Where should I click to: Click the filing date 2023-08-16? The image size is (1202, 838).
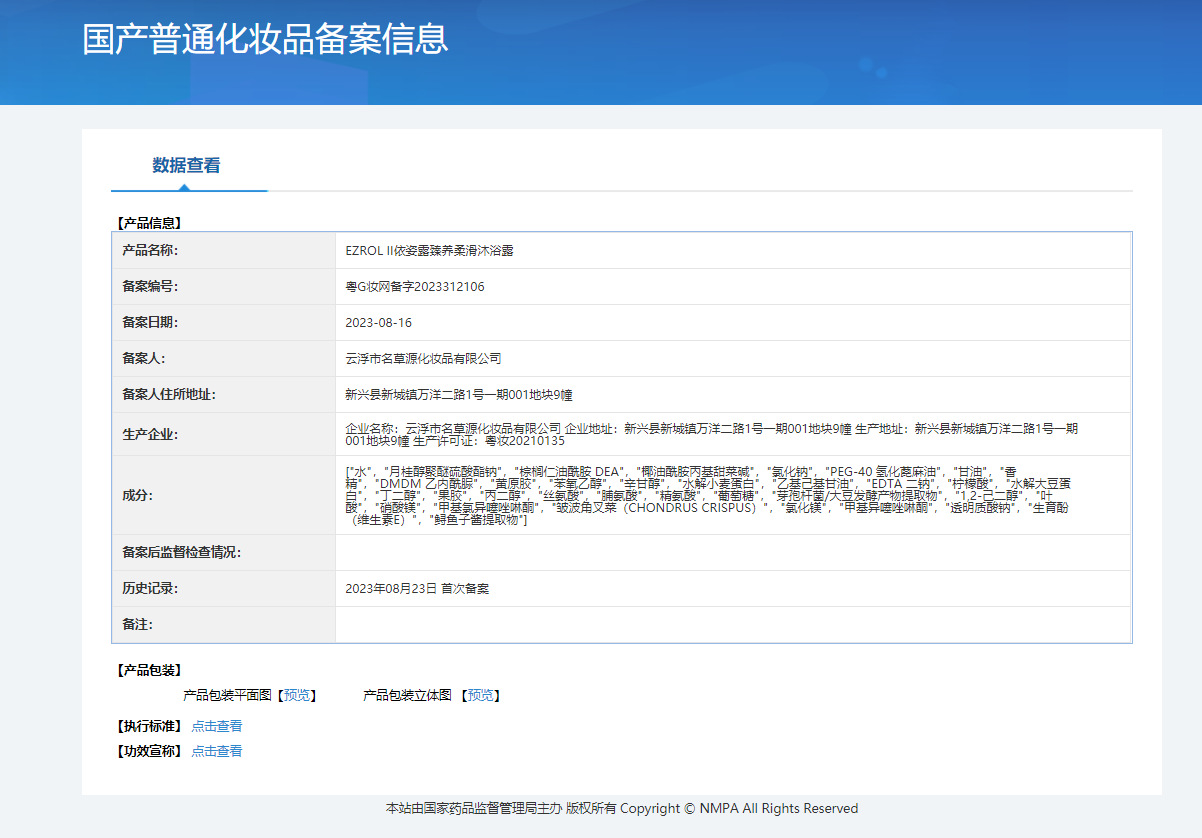point(379,323)
